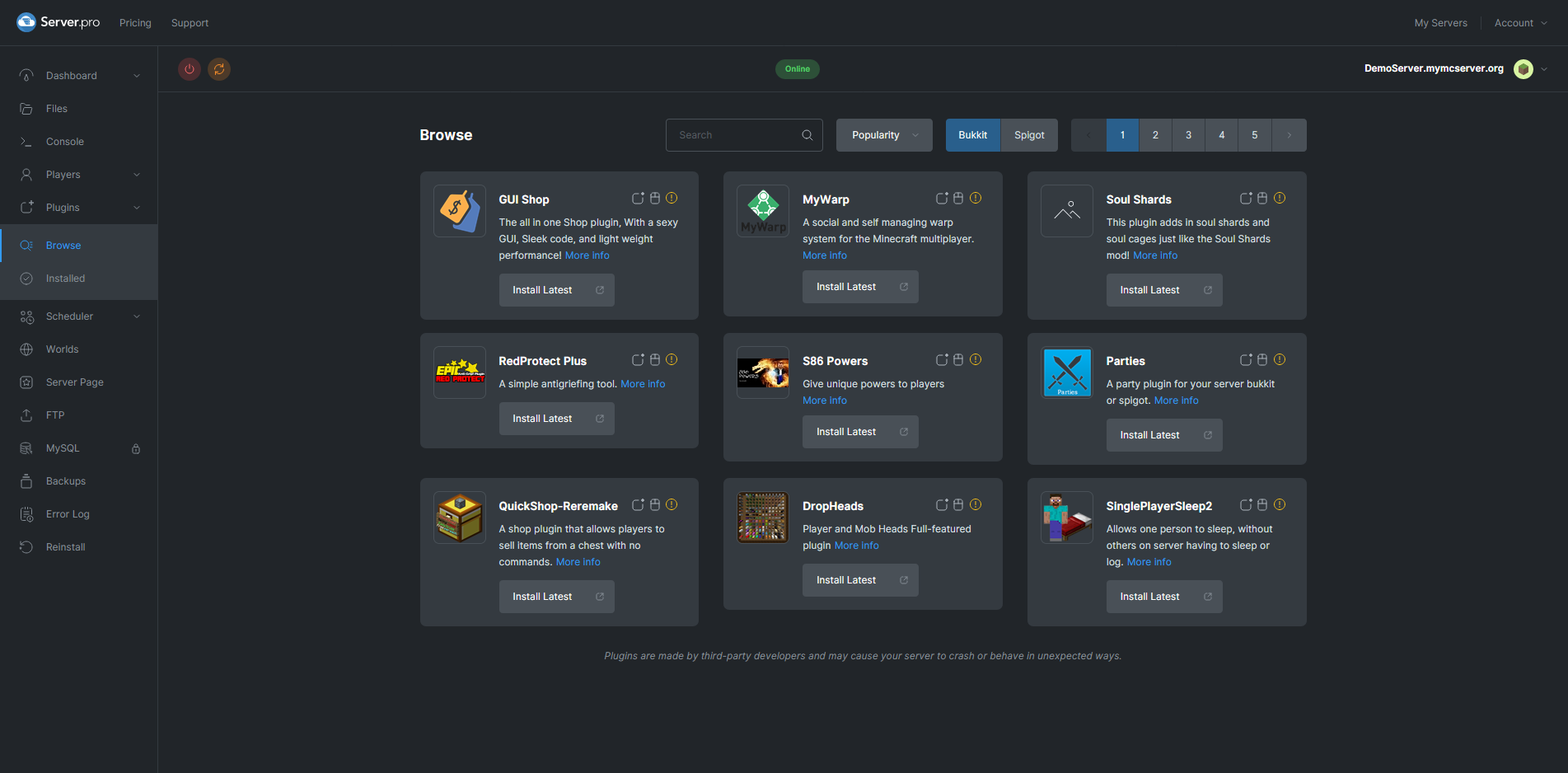The height and width of the screenshot is (773, 1568).
Task: Open Installed plugins in the sidebar
Action: (x=66, y=279)
